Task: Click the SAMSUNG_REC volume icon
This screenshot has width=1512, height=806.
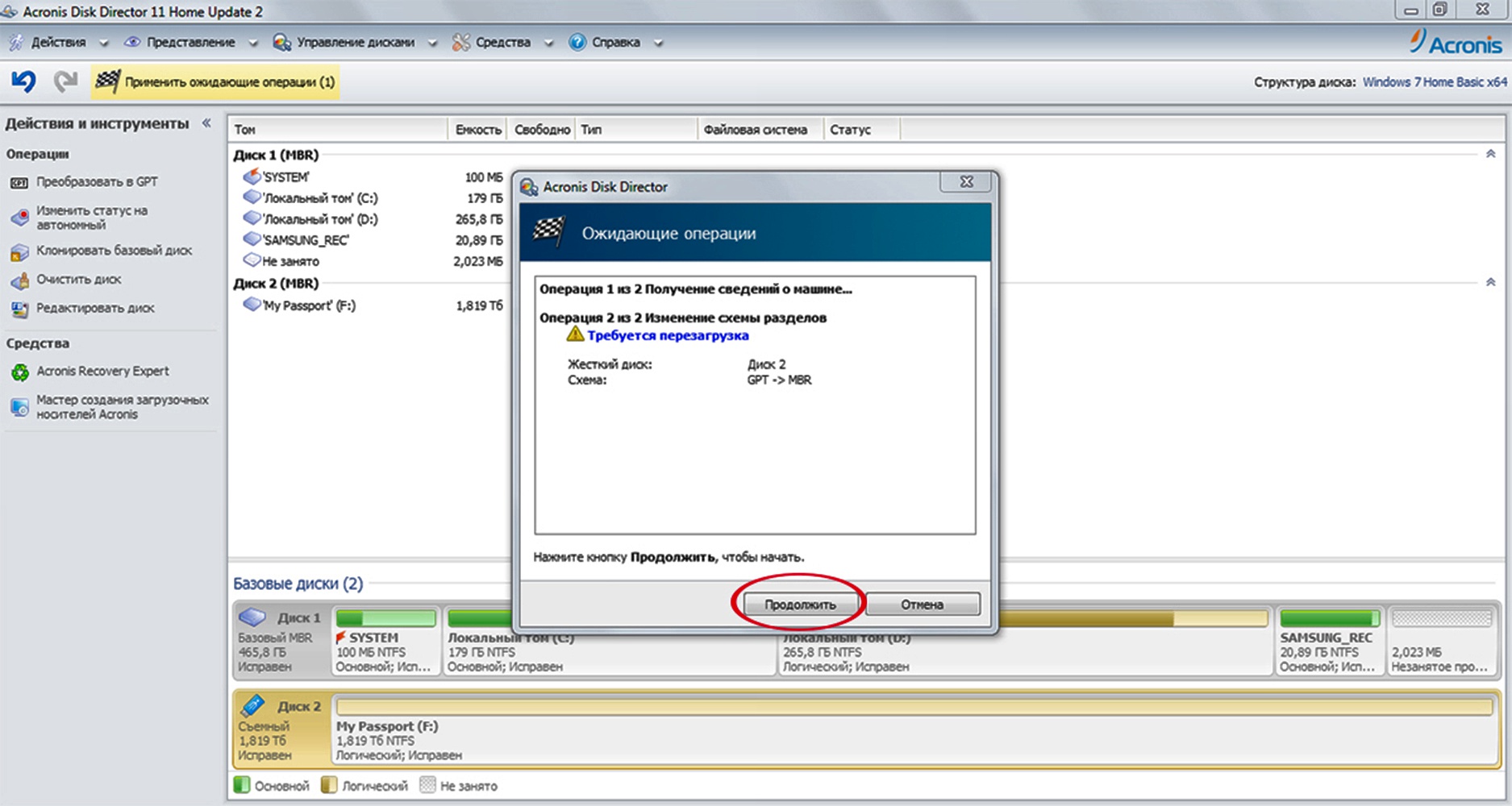Action: click(252, 239)
